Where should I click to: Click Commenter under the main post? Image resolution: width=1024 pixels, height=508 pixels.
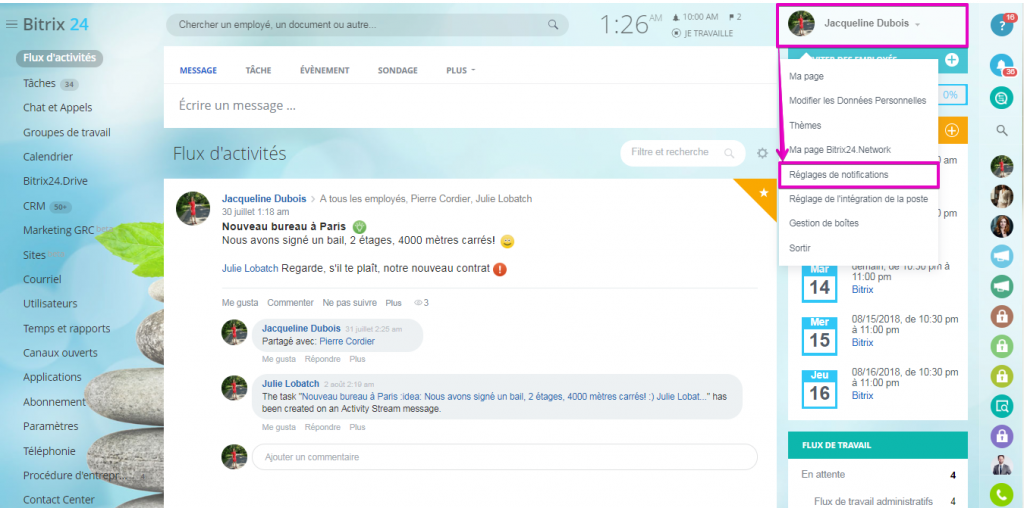point(291,303)
